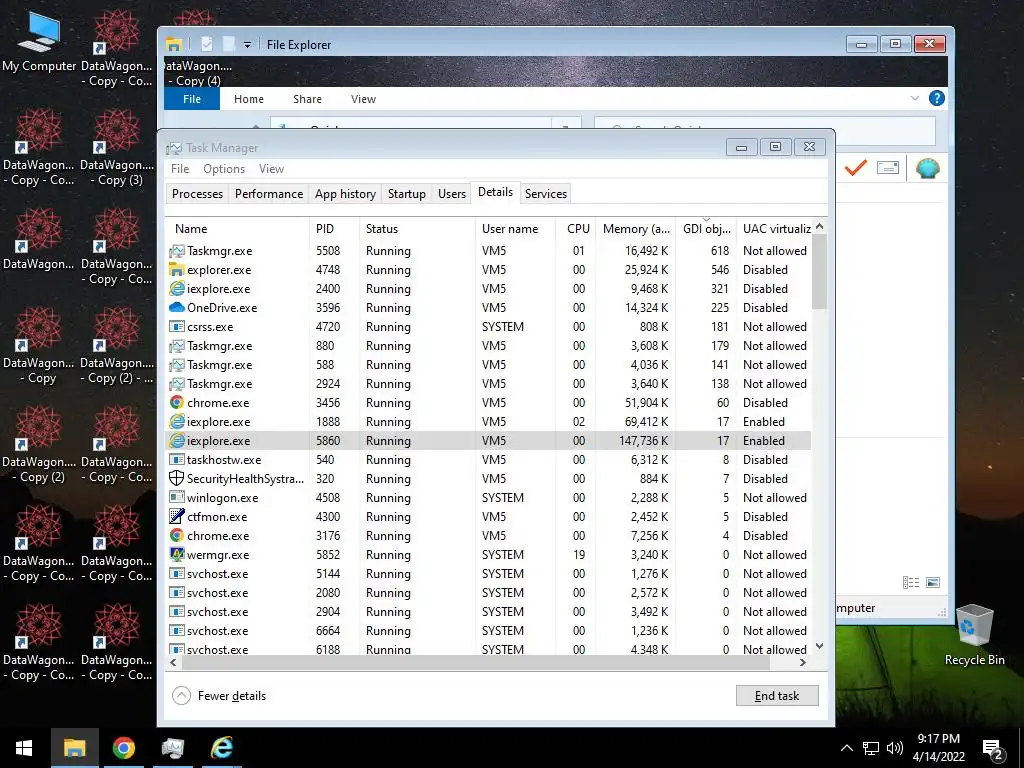Launch Chrome from the taskbar
The height and width of the screenshot is (768, 1024).
tap(123, 748)
